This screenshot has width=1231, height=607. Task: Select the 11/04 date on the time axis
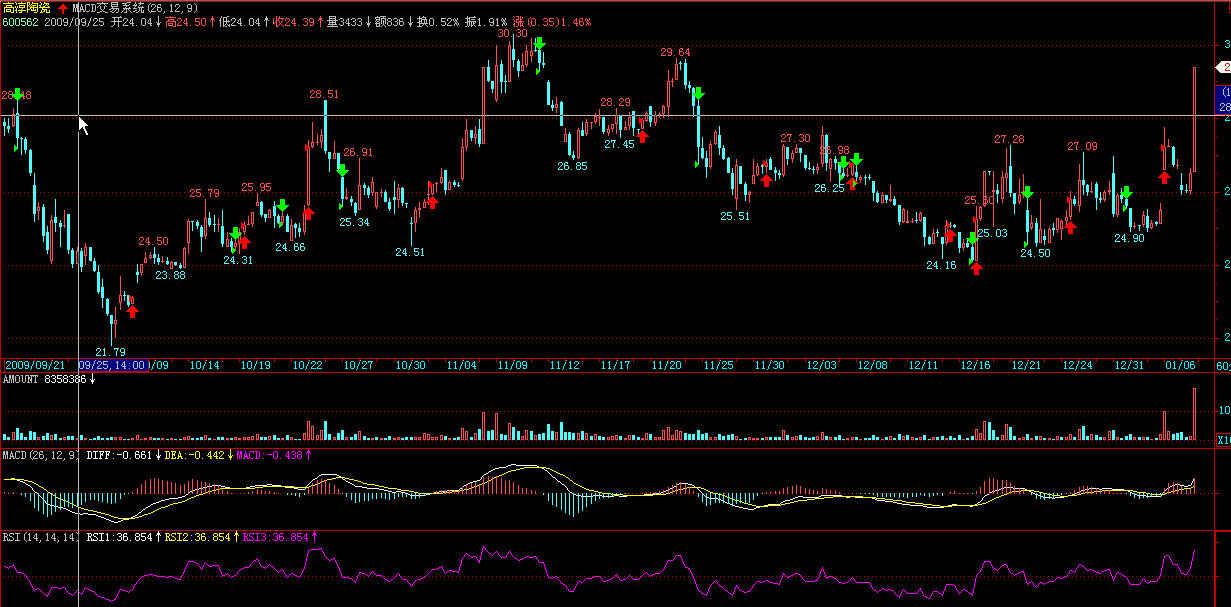coord(462,365)
